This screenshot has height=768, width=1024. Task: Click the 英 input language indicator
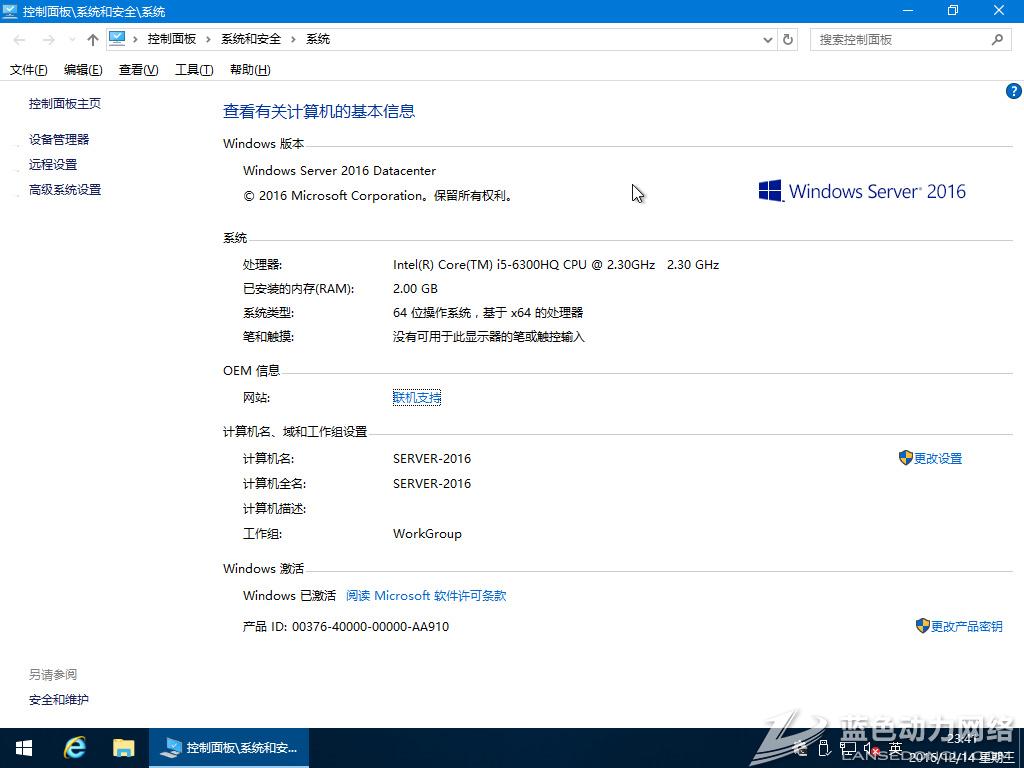(x=895, y=748)
